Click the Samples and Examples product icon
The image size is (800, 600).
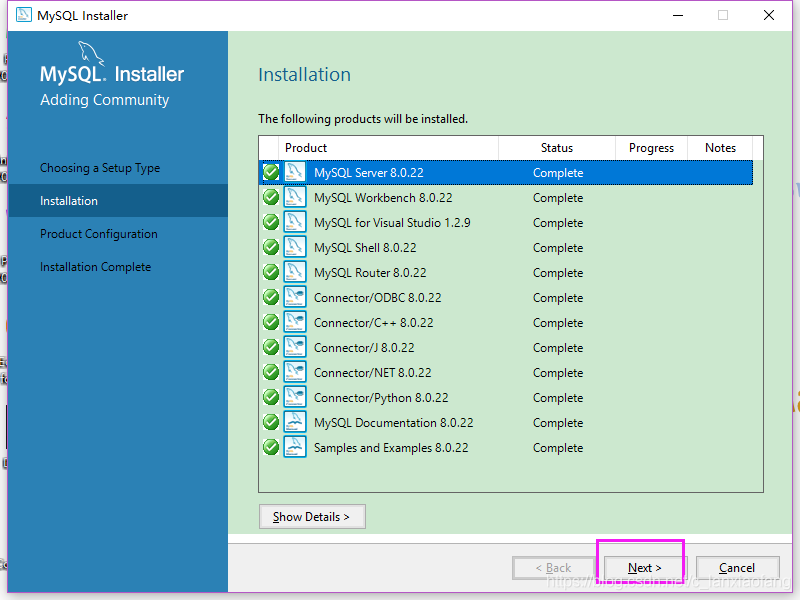pyautogui.click(x=295, y=447)
